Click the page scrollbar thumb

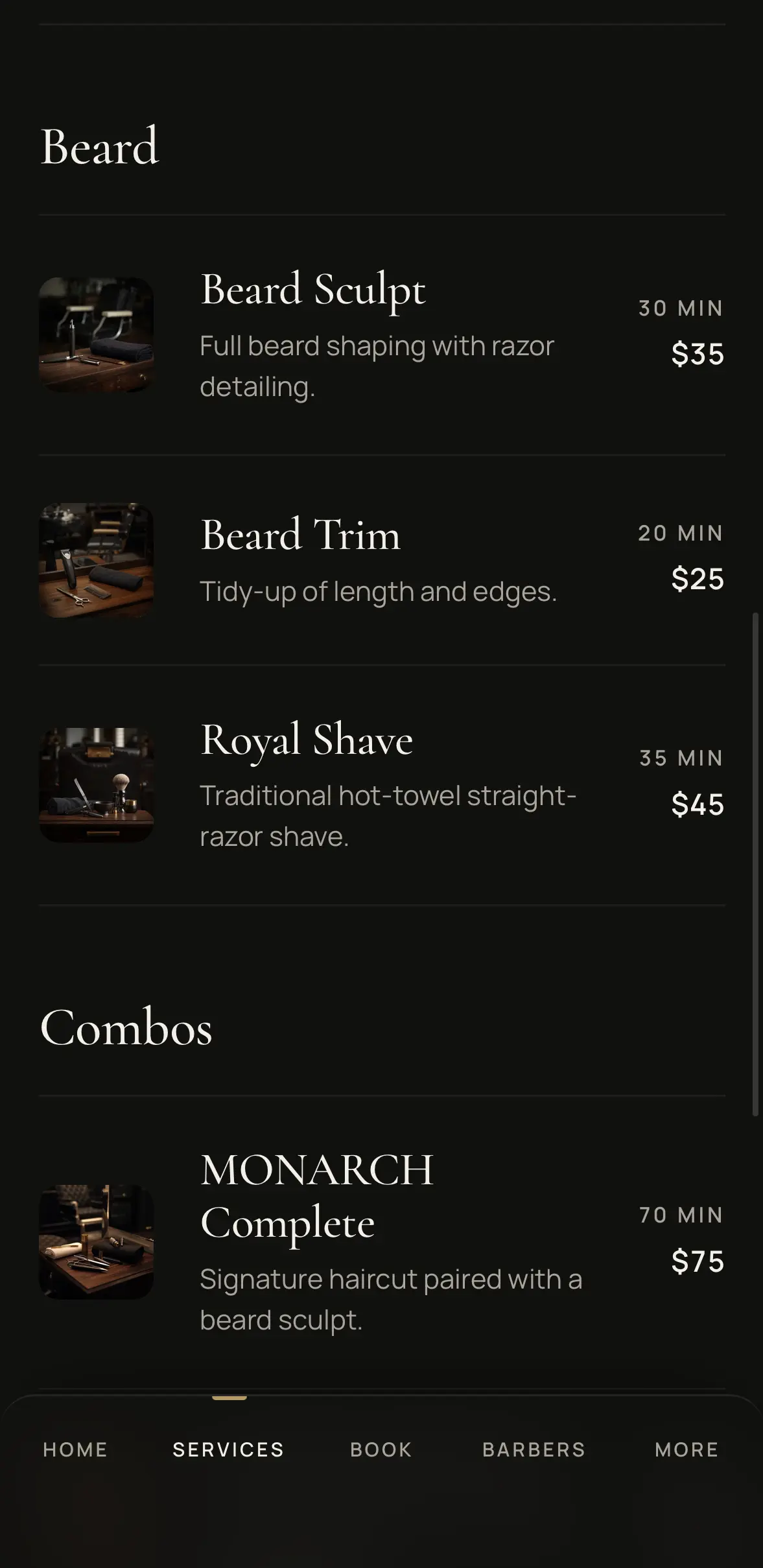[755, 864]
